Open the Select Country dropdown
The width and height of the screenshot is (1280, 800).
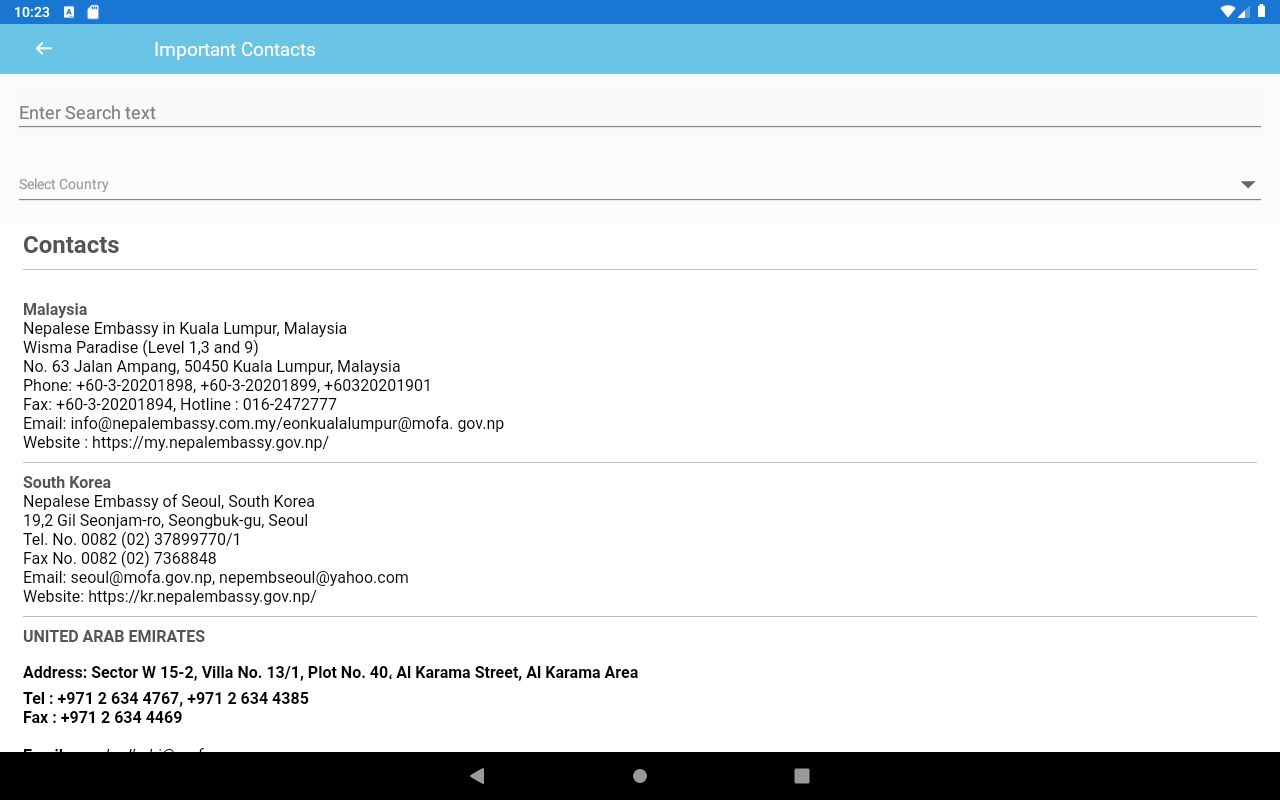click(639, 184)
